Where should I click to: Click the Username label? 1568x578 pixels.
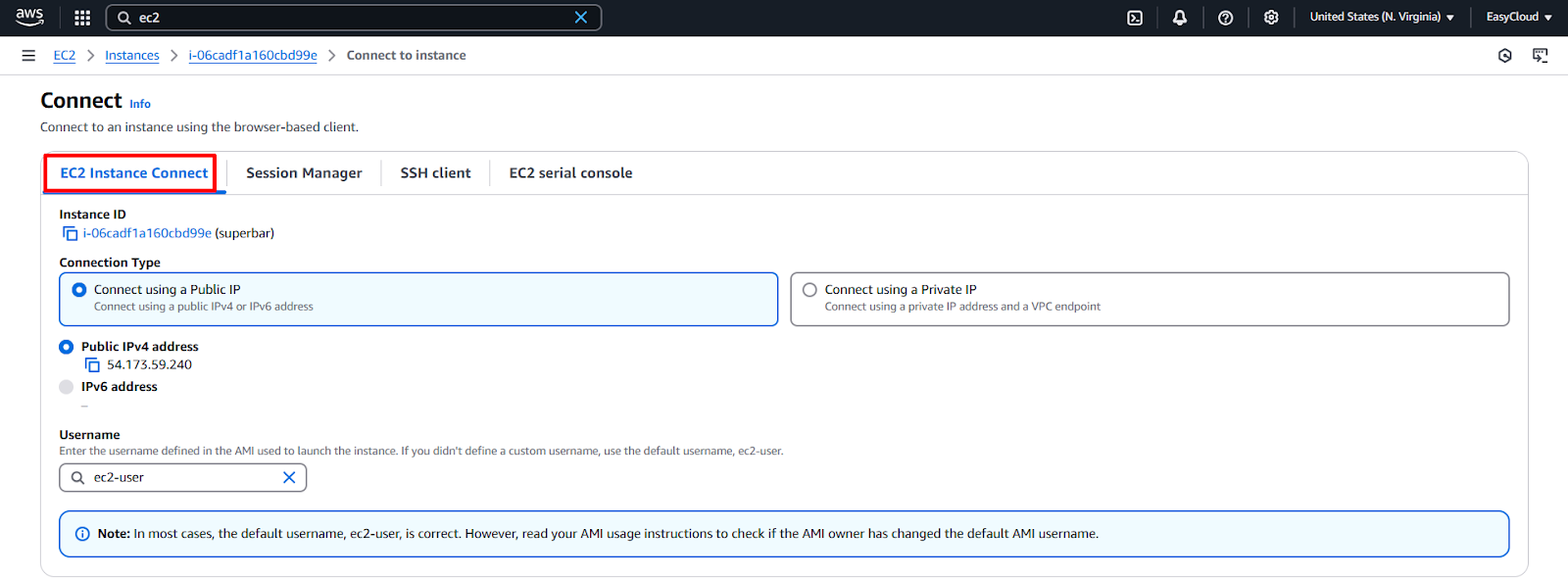(89, 435)
